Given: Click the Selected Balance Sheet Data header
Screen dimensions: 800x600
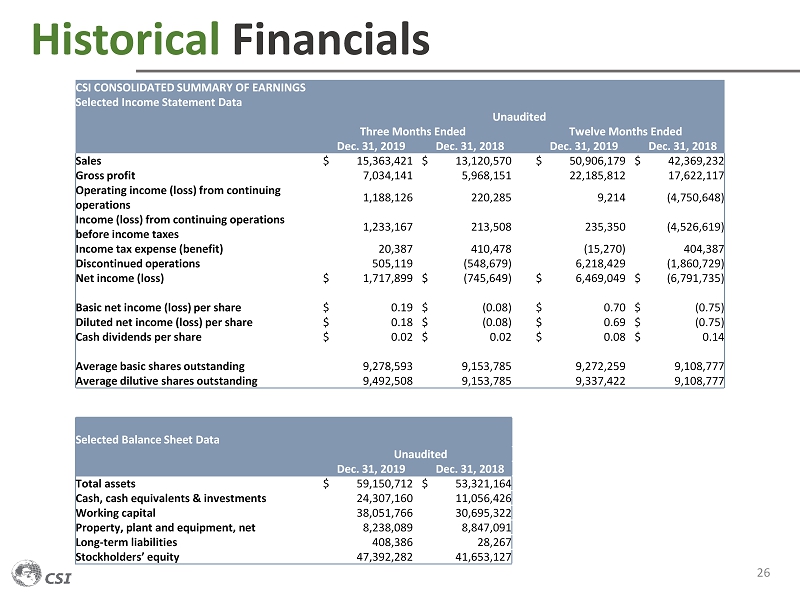Looking at the screenshot, I should [147, 439].
